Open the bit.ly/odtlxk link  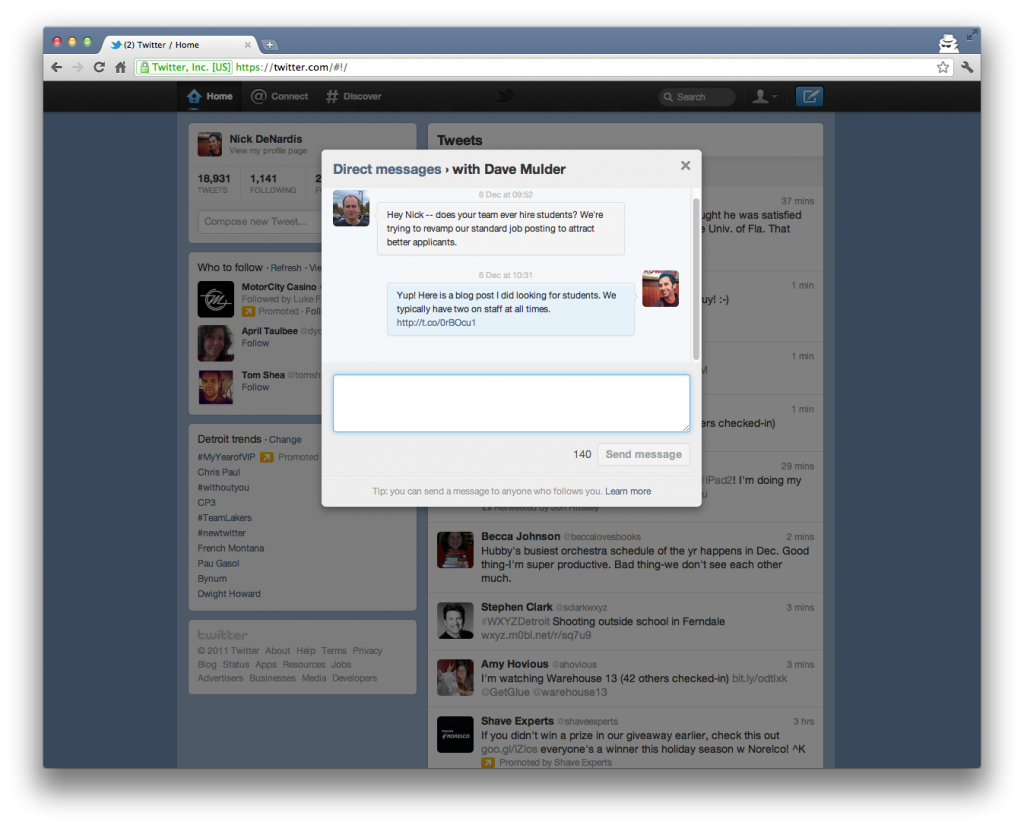coord(760,678)
